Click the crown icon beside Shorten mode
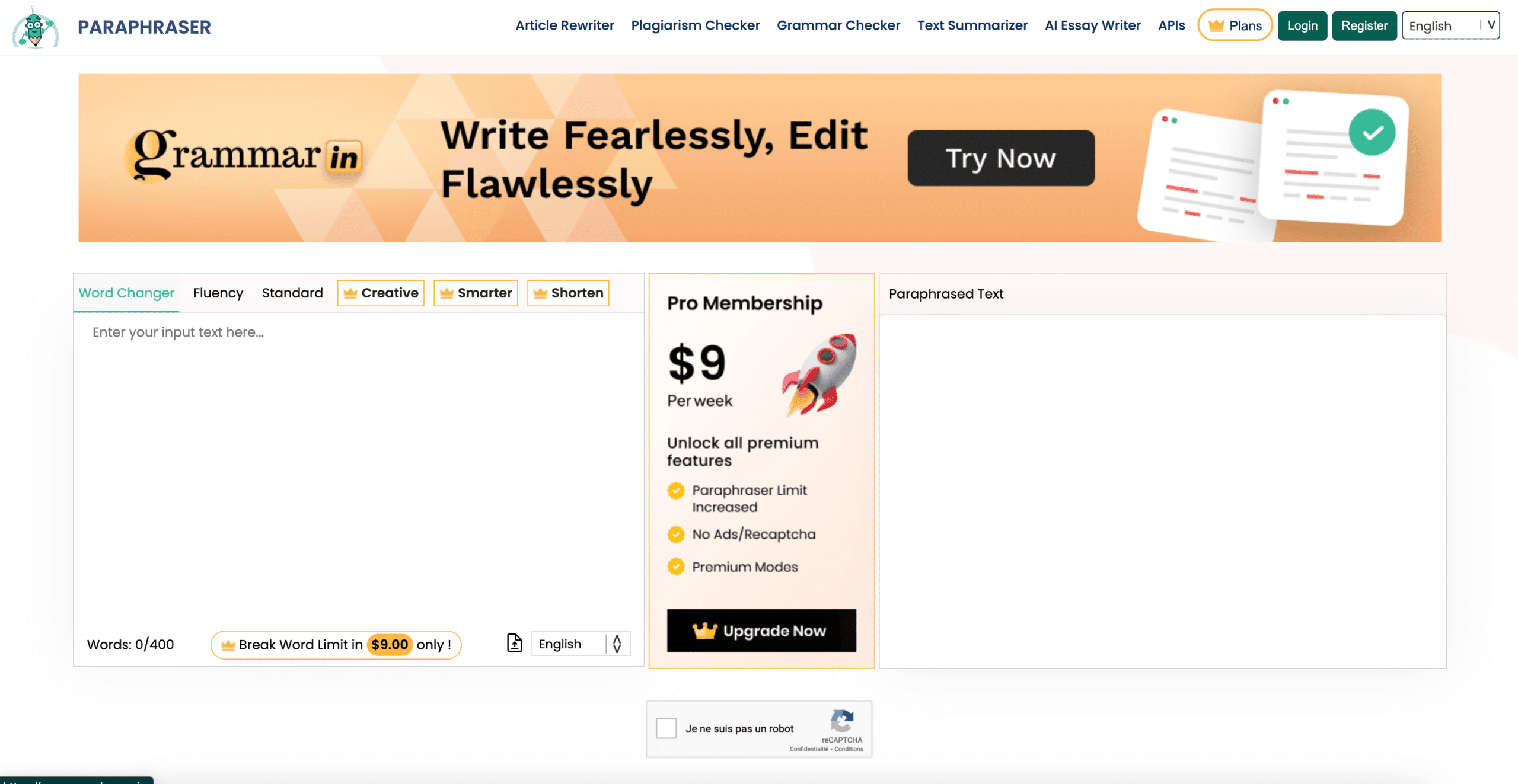The height and width of the screenshot is (784, 1518). [540, 293]
